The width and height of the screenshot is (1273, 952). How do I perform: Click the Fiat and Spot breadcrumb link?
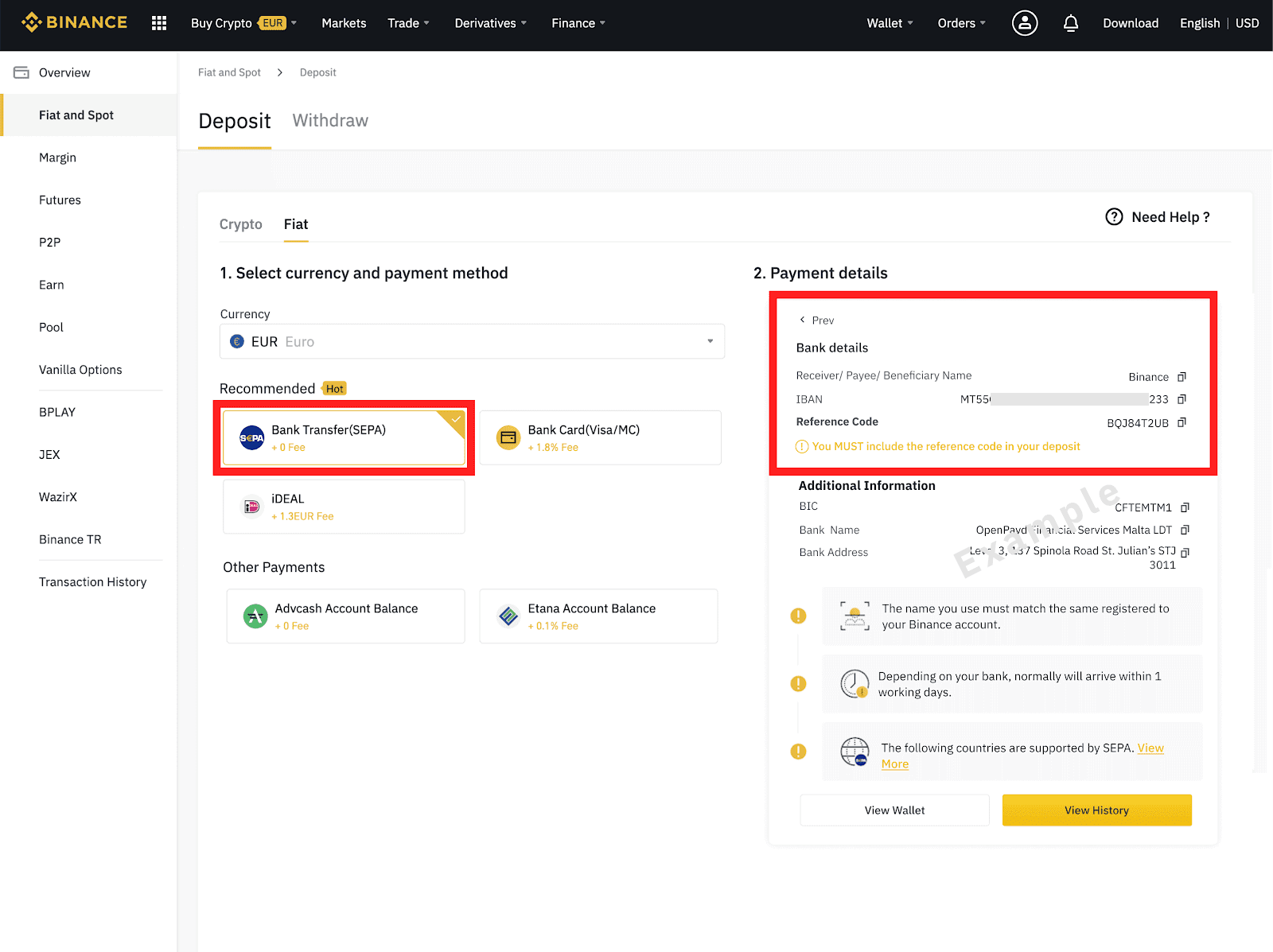pyautogui.click(x=229, y=72)
